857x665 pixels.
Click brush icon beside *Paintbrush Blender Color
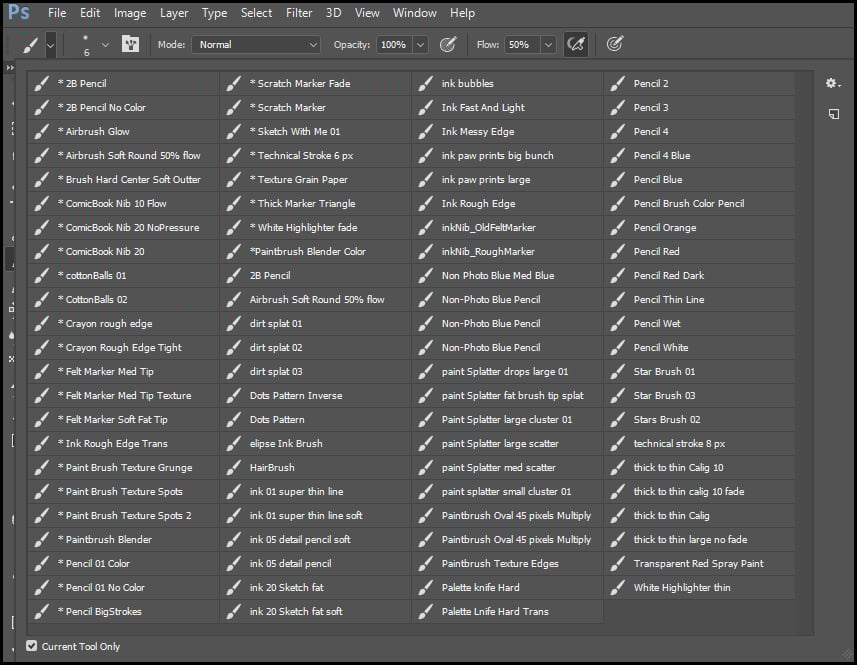[x=233, y=251]
